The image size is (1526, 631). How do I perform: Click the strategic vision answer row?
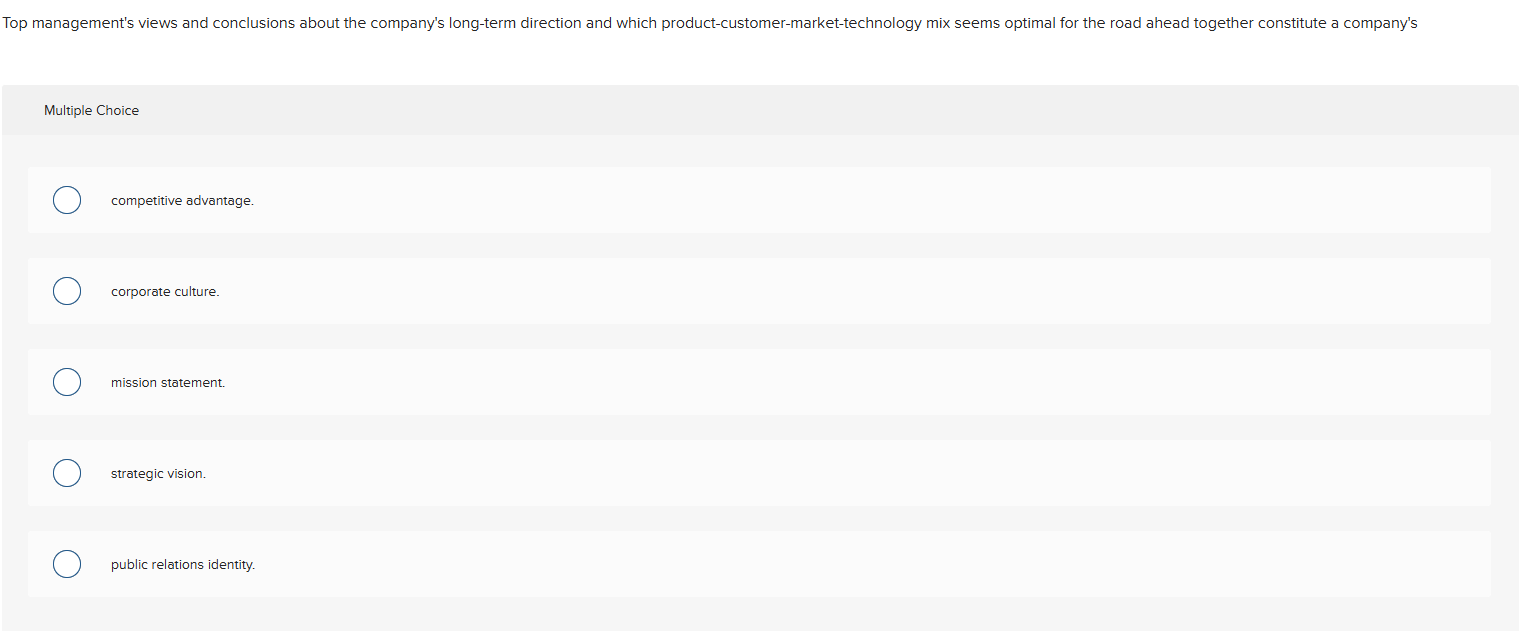[x=700, y=473]
